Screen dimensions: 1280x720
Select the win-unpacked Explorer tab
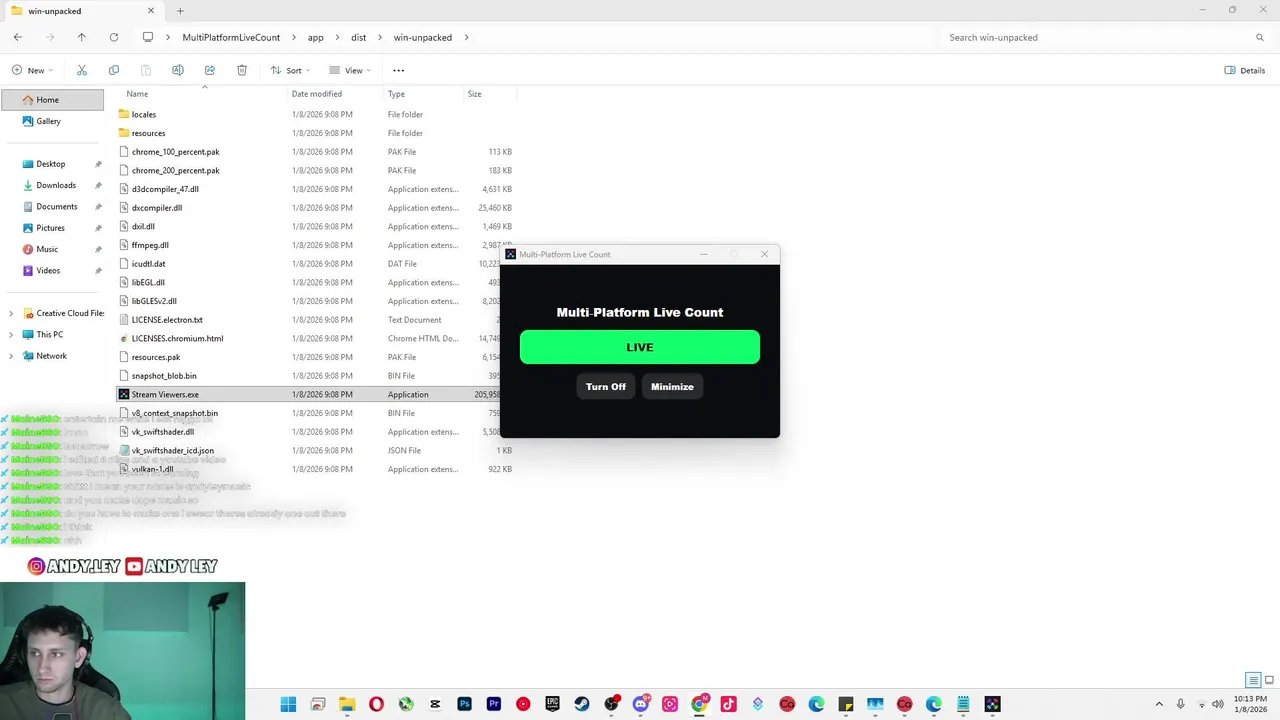pyautogui.click(x=80, y=11)
